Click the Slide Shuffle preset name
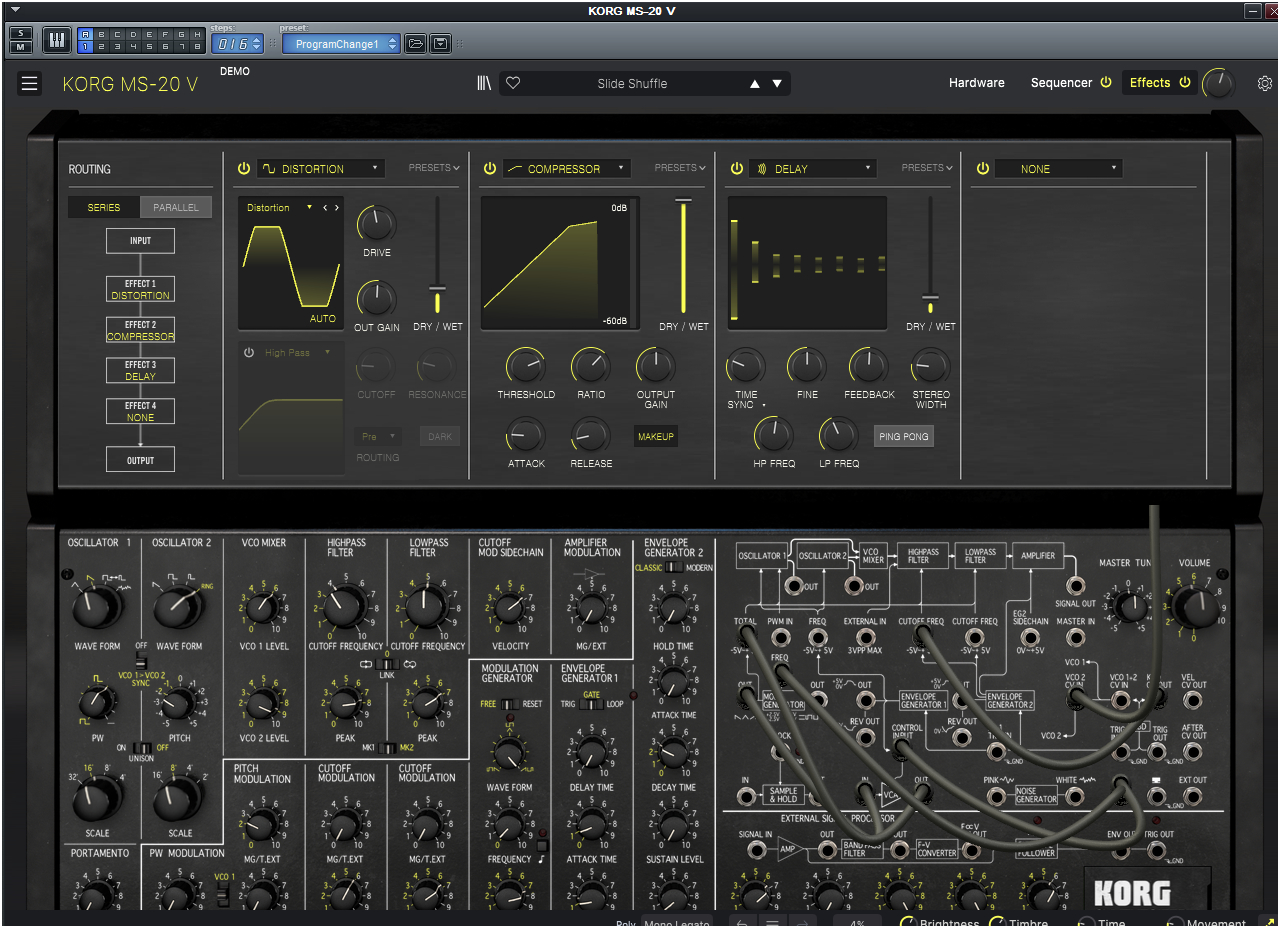1280x928 pixels. coord(632,84)
